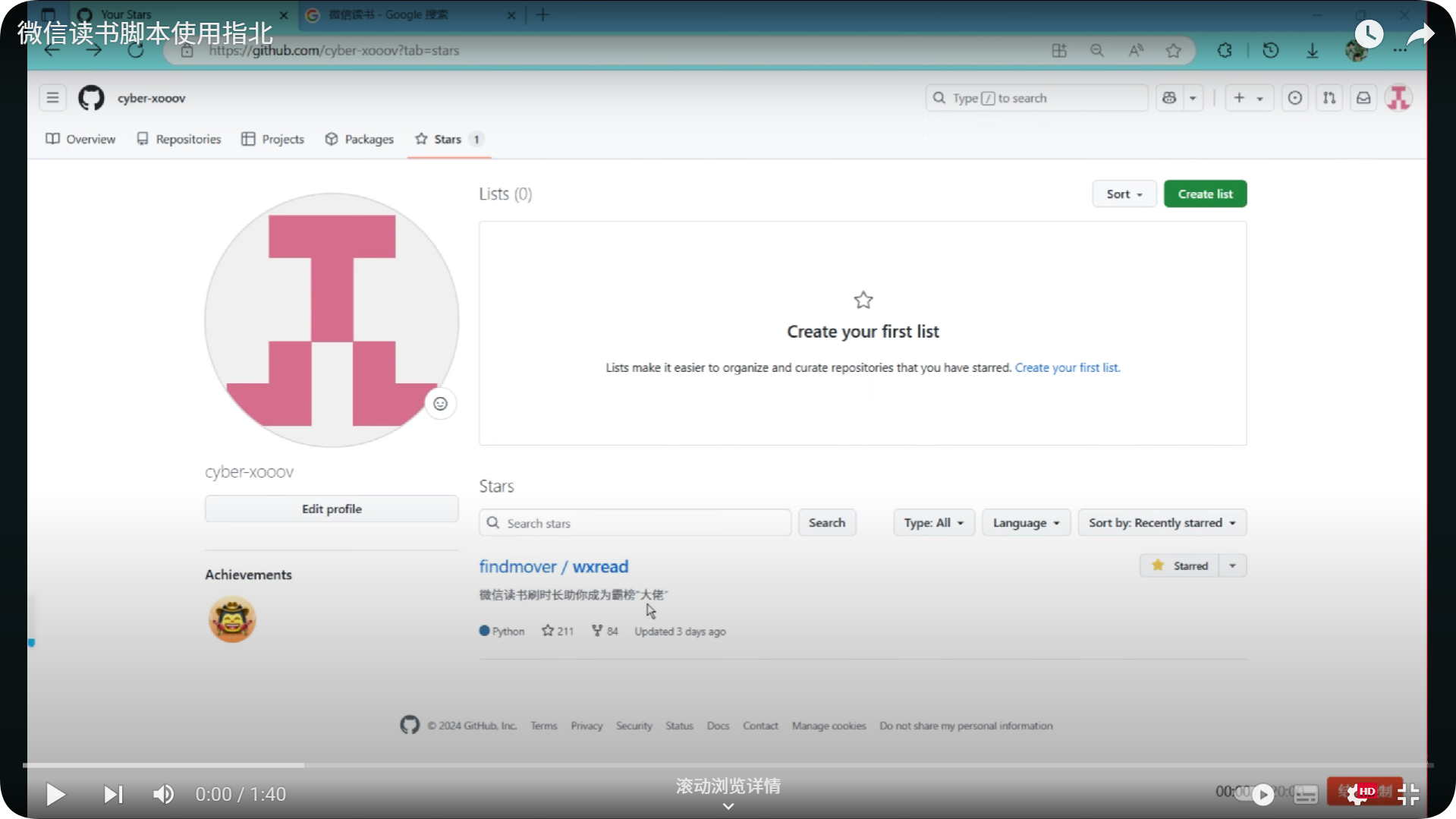
Task: Open the GitHub hamburger navigation menu
Action: [x=52, y=98]
